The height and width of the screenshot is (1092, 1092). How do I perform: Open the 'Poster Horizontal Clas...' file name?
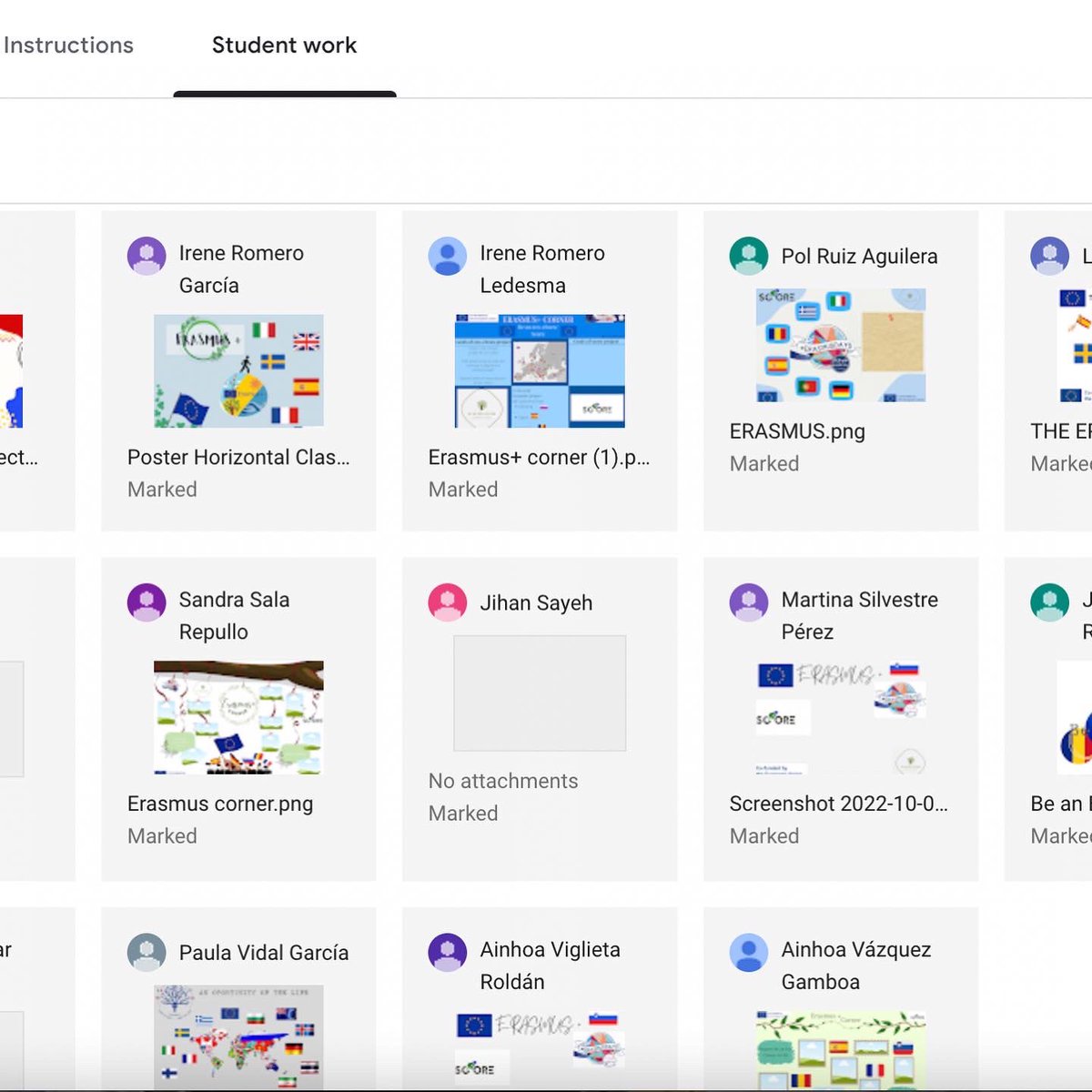238,457
